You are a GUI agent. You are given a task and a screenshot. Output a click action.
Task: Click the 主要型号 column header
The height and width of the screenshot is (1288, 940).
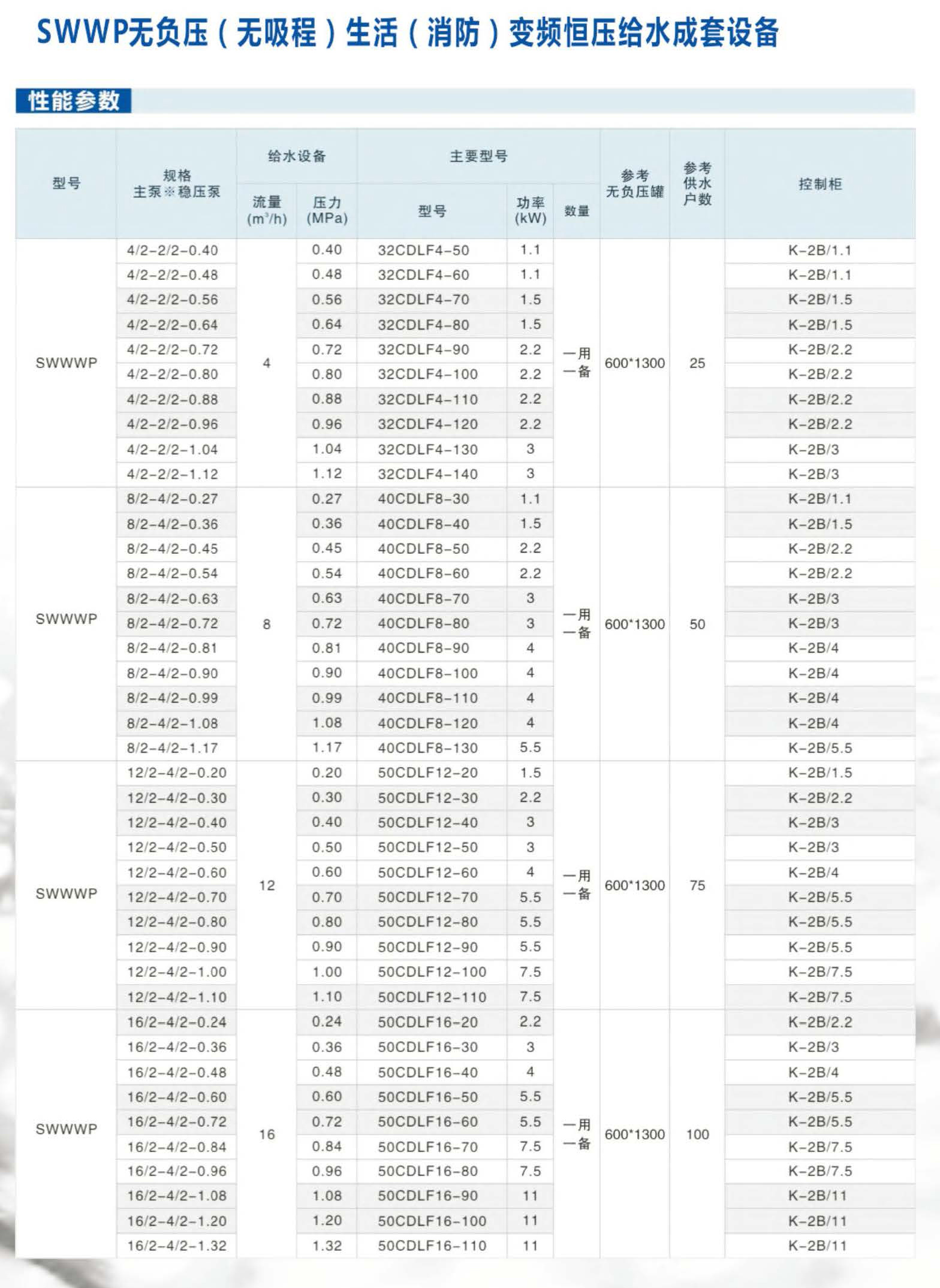click(x=478, y=156)
